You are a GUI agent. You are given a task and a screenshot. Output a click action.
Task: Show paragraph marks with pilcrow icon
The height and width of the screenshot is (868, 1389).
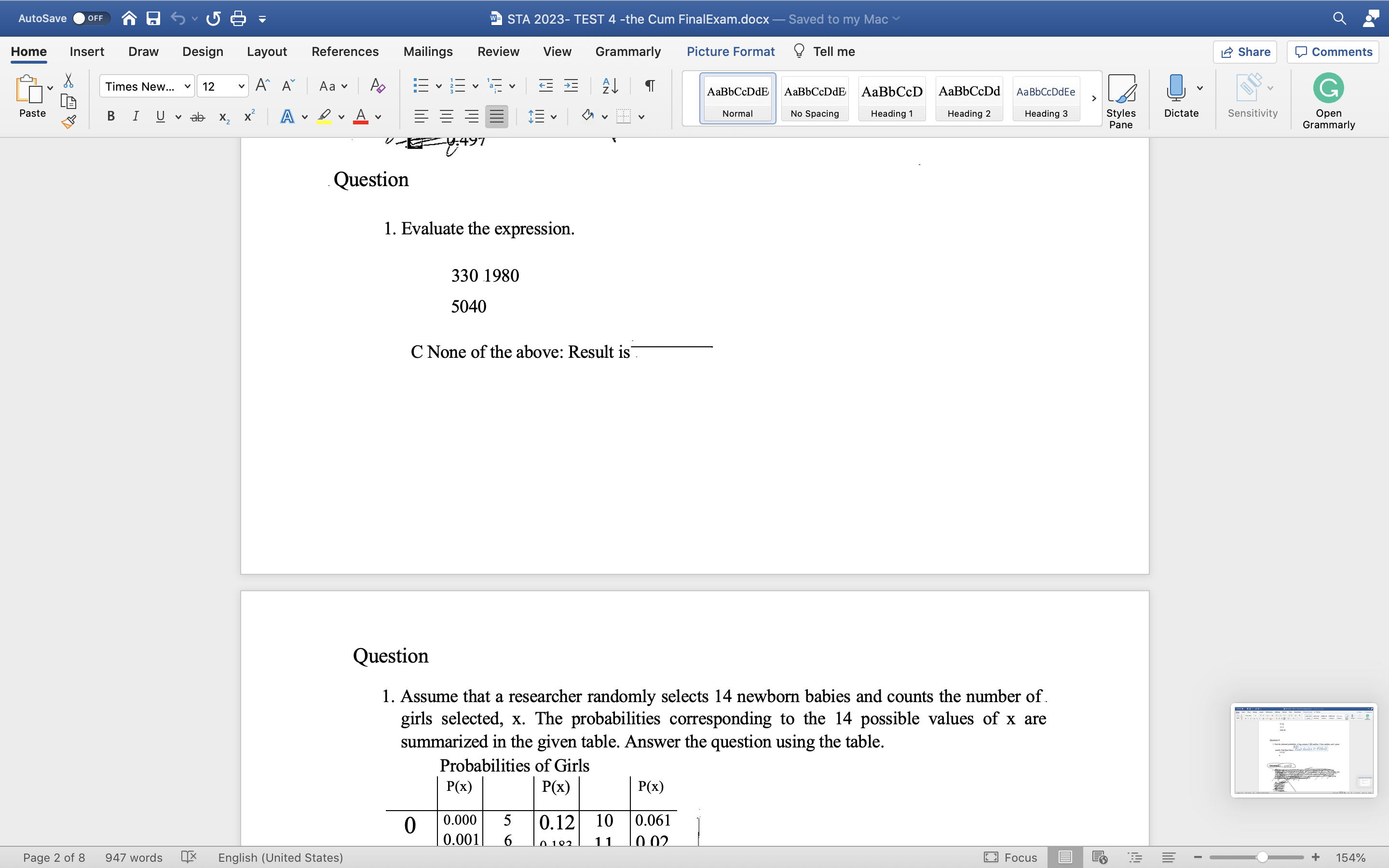tap(650, 86)
